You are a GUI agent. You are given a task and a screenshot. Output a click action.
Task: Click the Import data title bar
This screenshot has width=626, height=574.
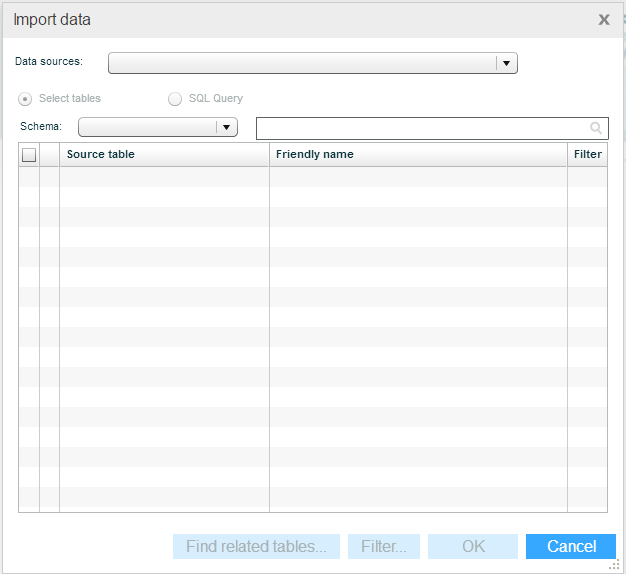point(300,19)
